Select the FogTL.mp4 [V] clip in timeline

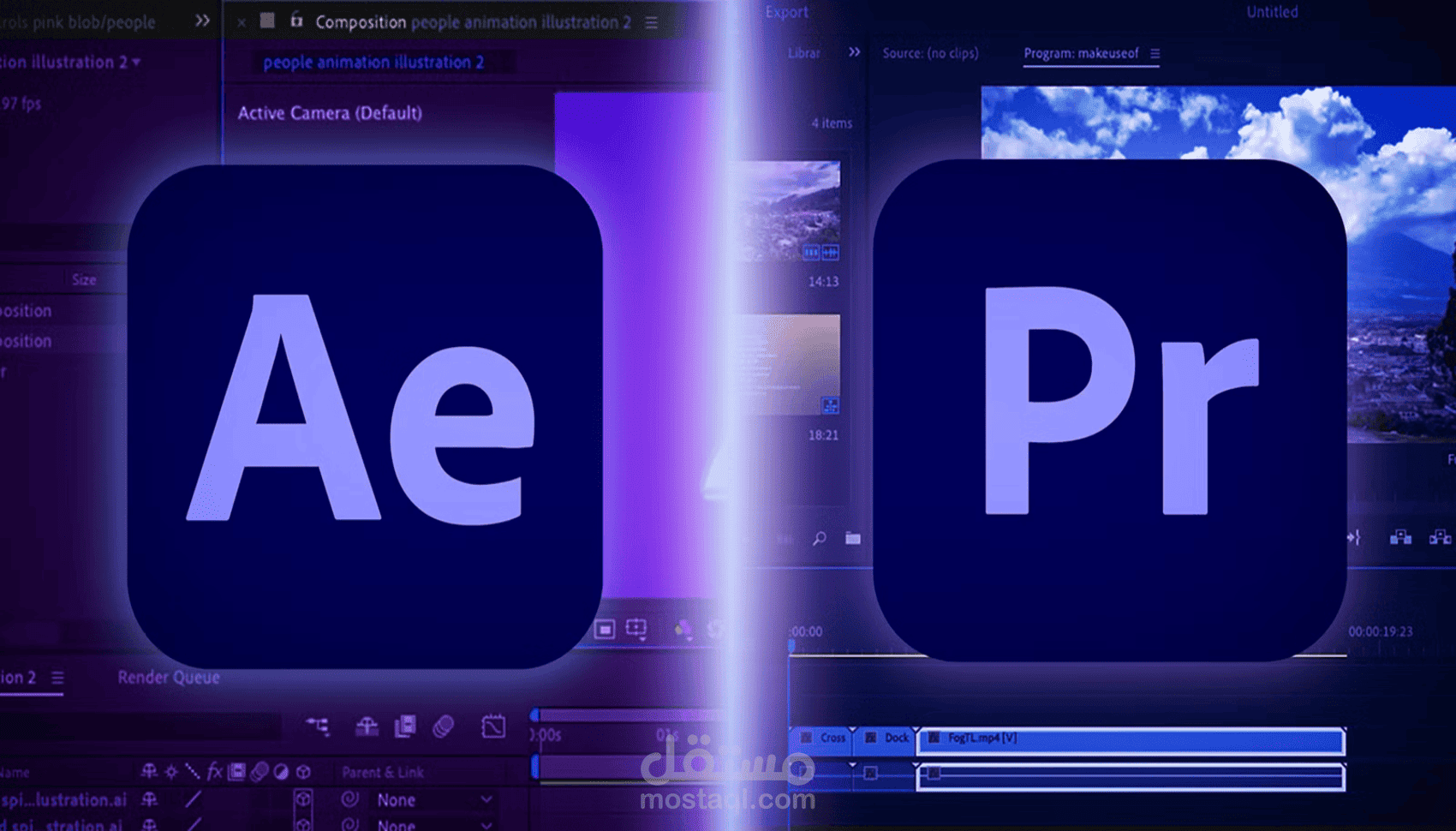pyautogui.click(x=1131, y=738)
